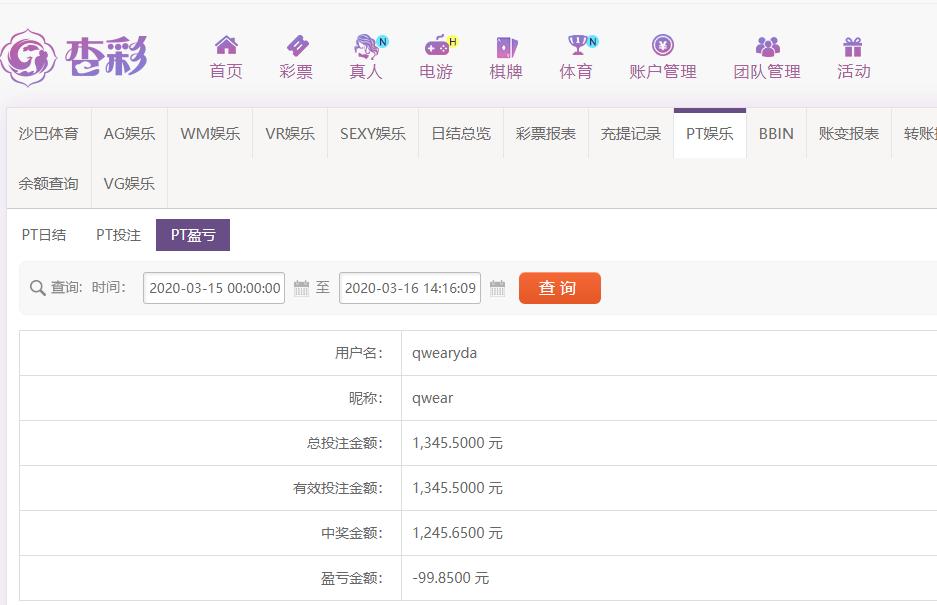This screenshot has height=605, width=937.
Task: Switch to the 充提记录 tab
Action: point(630,134)
